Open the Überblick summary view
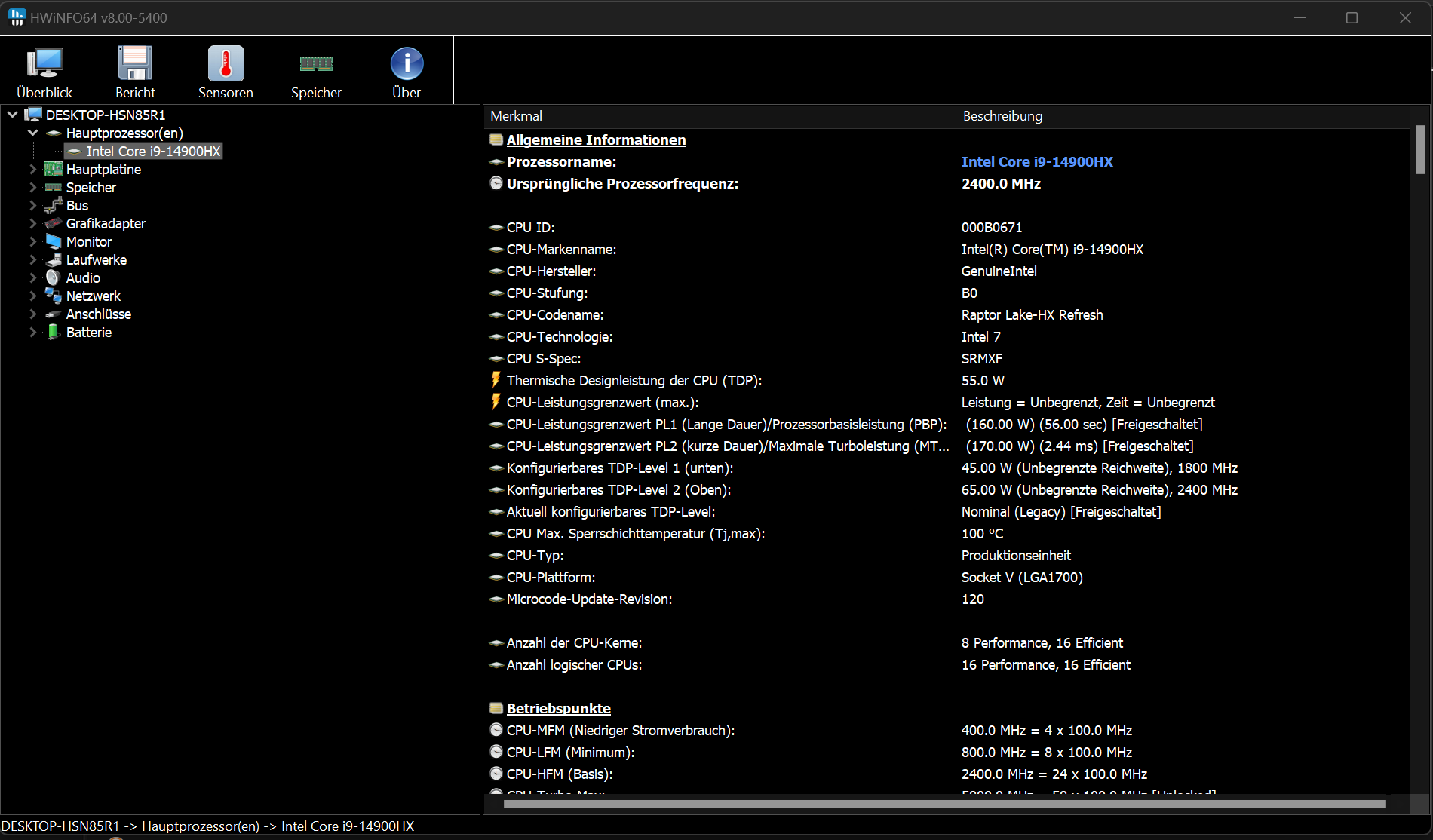This screenshot has height=840, width=1433. pos(44,72)
